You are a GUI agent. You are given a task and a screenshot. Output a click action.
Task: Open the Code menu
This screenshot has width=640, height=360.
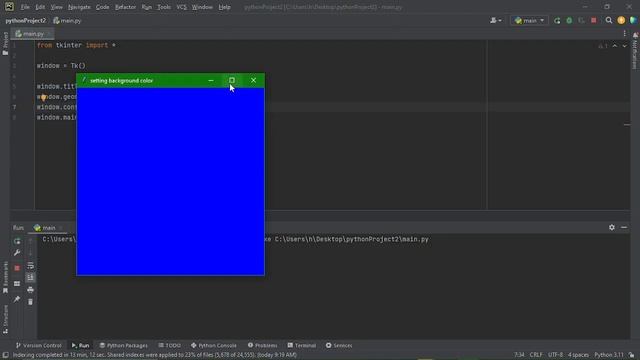102,7
